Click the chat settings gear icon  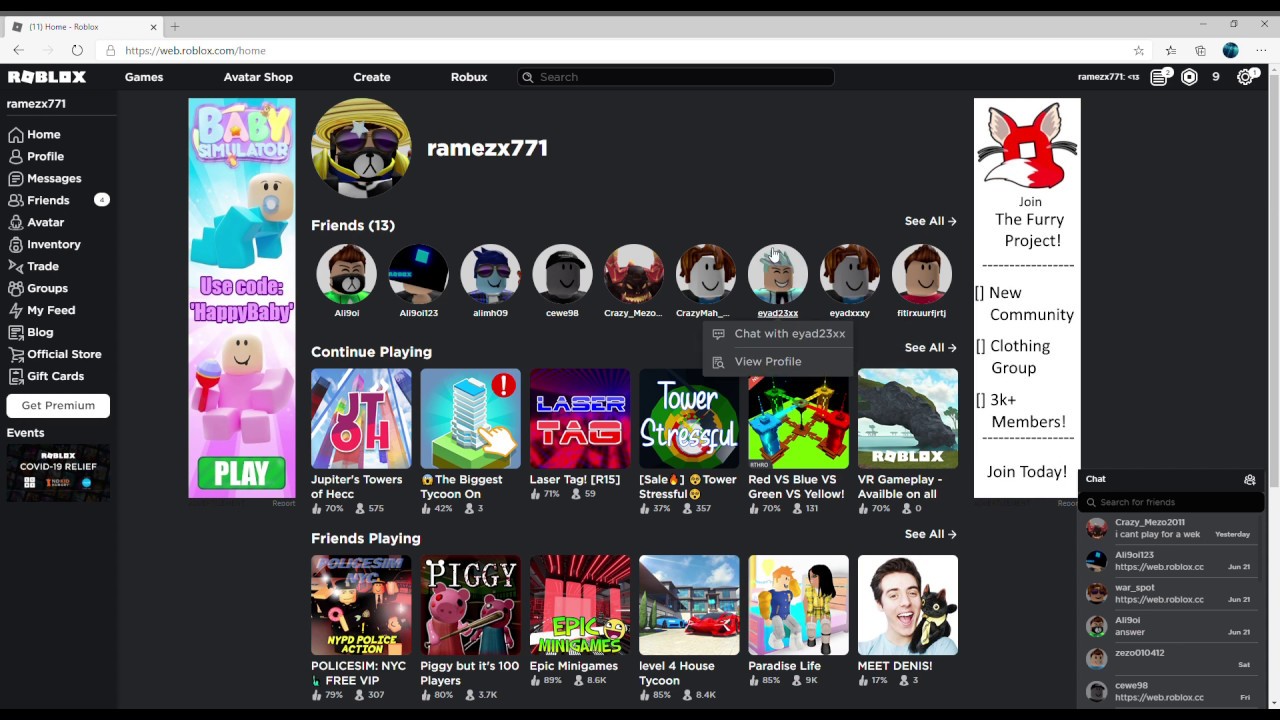(x=1249, y=479)
